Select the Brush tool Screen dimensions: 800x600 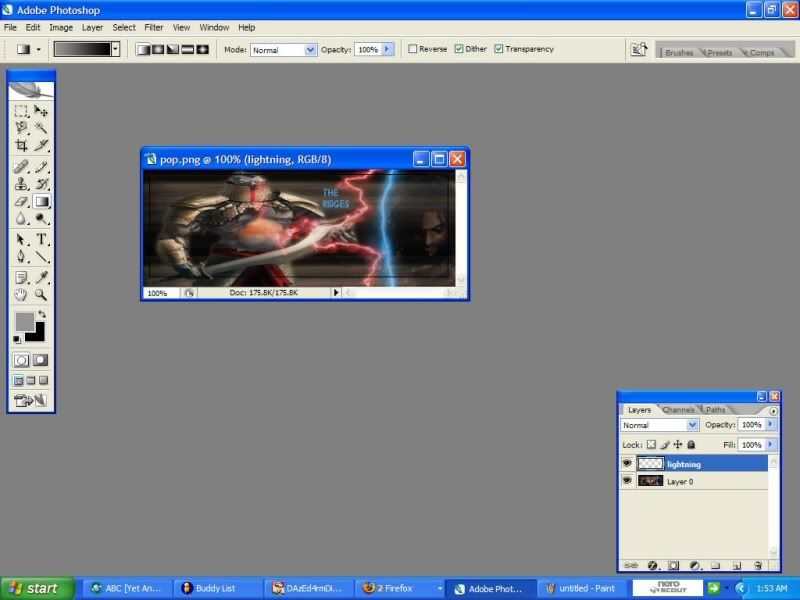41,166
